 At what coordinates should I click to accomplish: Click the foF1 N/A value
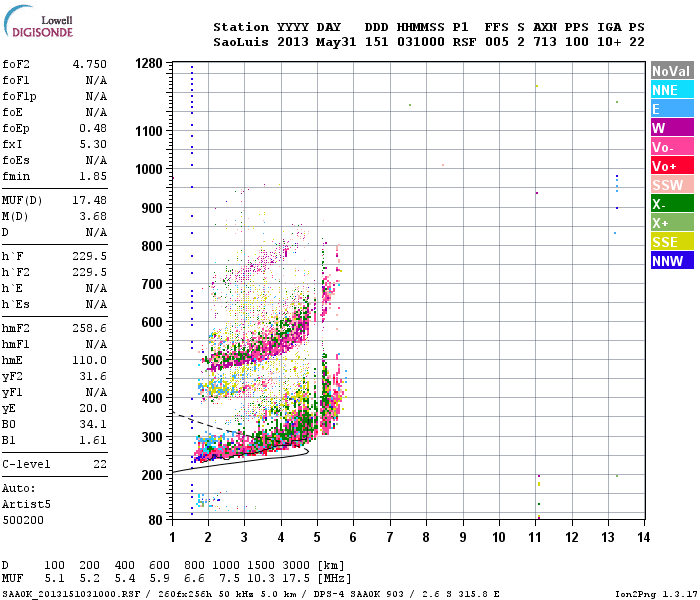pos(96,80)
